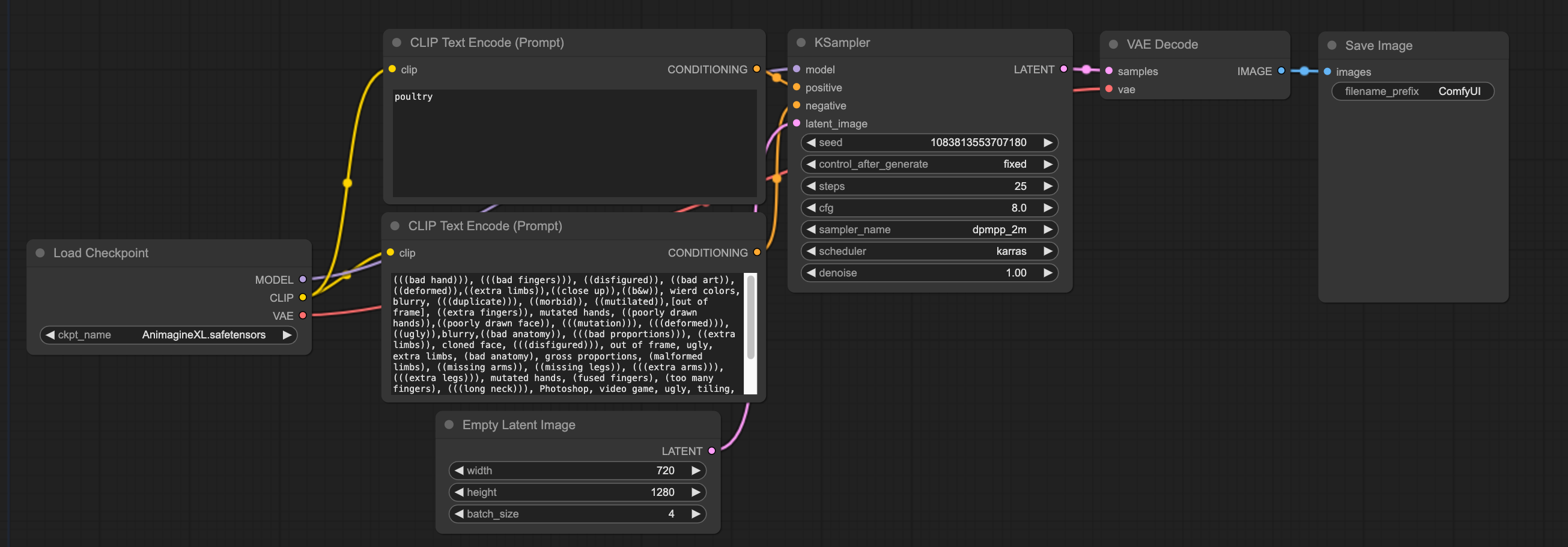This screenshot has width=1568, height=547.
Task: Click the VAE Decode samples input socket
Action: tap(1109, 71)
